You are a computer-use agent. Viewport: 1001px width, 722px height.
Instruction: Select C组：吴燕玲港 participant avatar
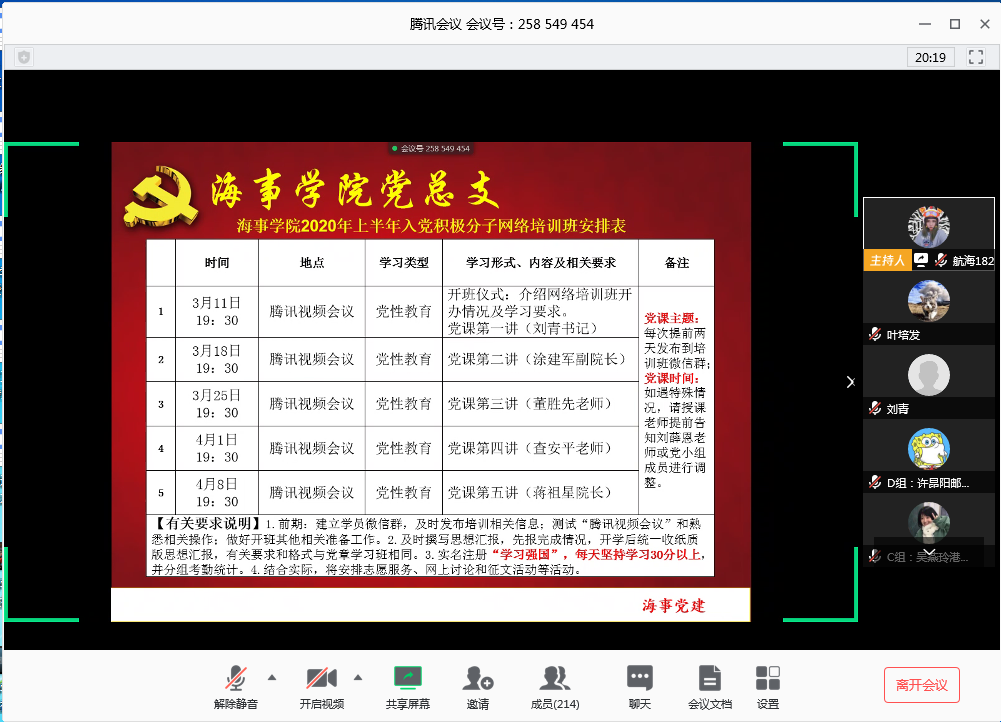coord(929,523)
